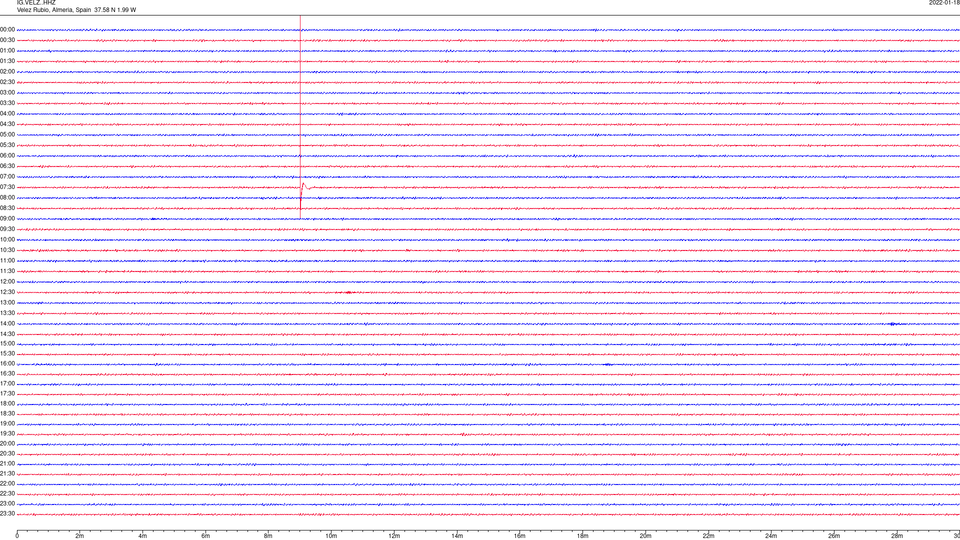Viewport: 960px width, 540px height.
Task: Select the 06:30 trace time label
Action: (x=7, y=167)
